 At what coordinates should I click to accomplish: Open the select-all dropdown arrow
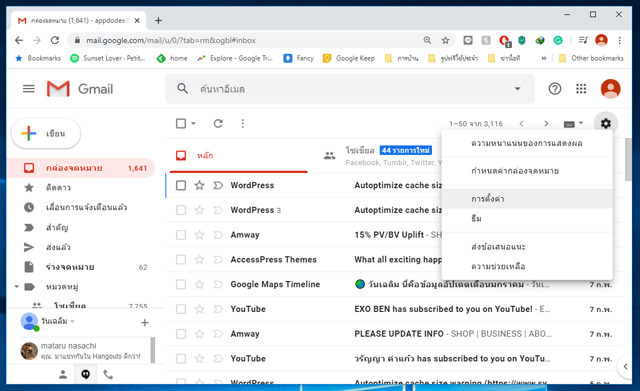[x=193, y=123]
